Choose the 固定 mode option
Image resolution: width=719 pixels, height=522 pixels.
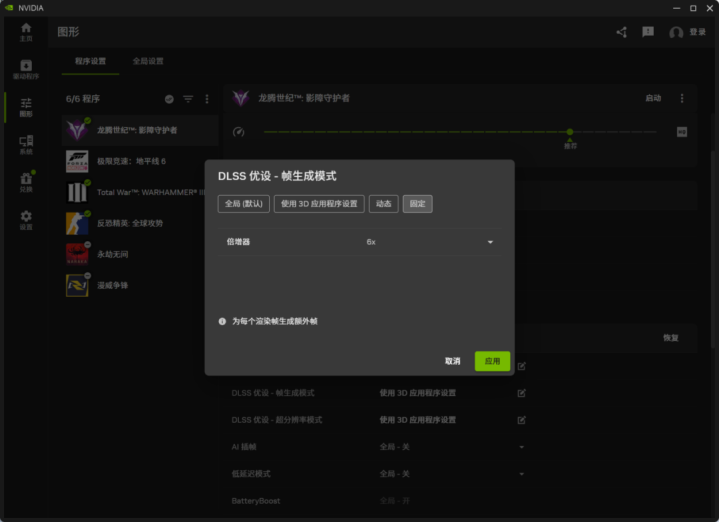(x=417, y=204)
